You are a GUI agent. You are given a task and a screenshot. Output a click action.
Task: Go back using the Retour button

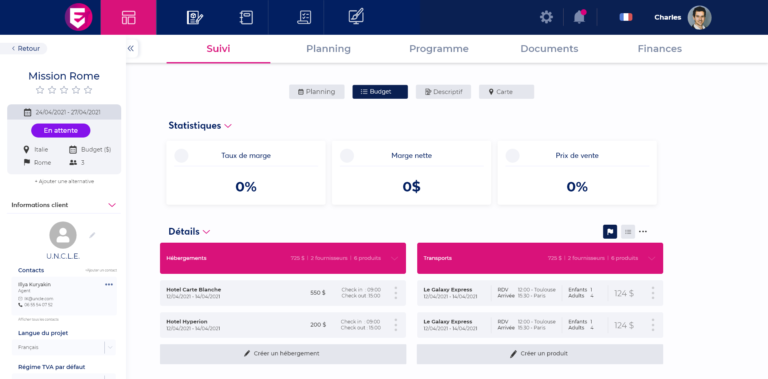coord(25,48)
